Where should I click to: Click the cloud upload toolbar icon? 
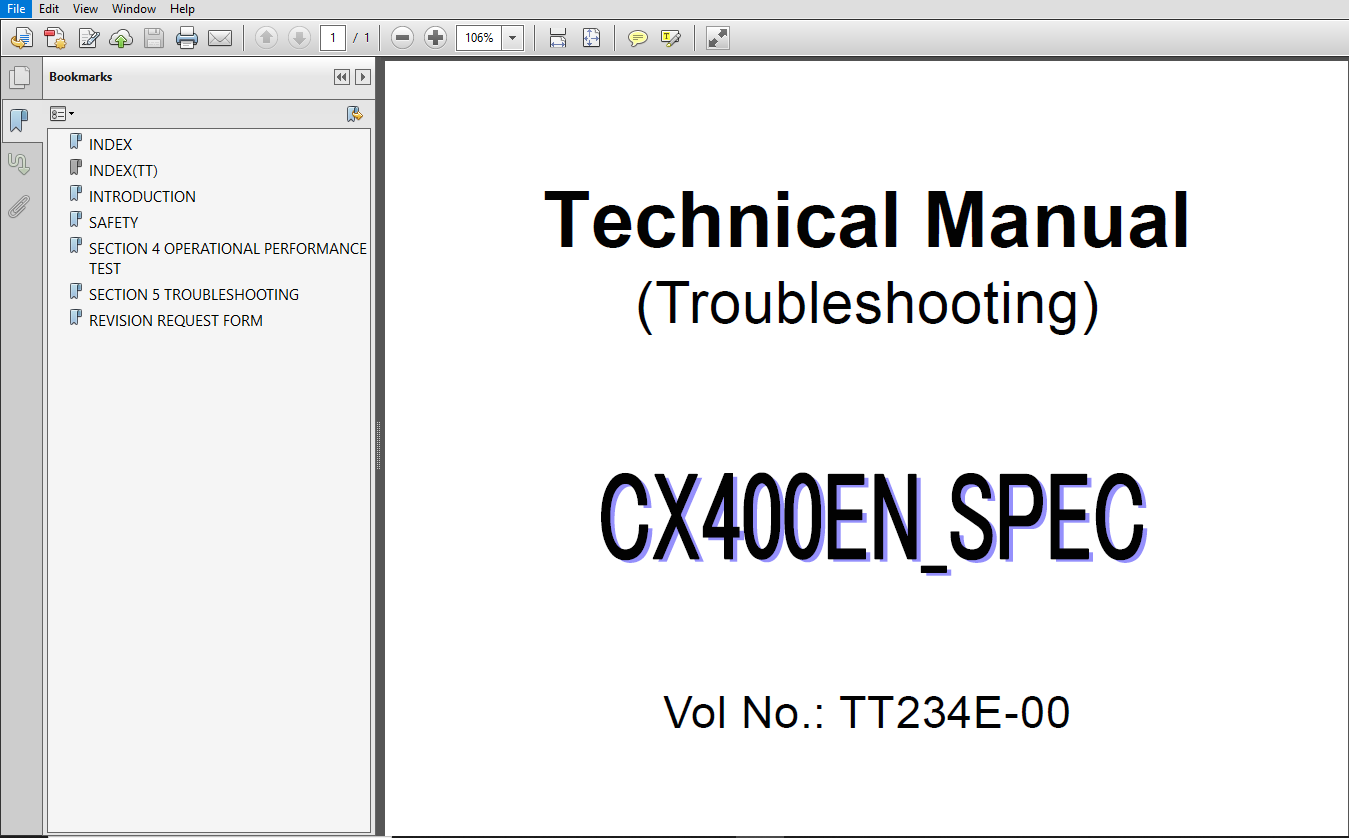click(x=121, y=38)
